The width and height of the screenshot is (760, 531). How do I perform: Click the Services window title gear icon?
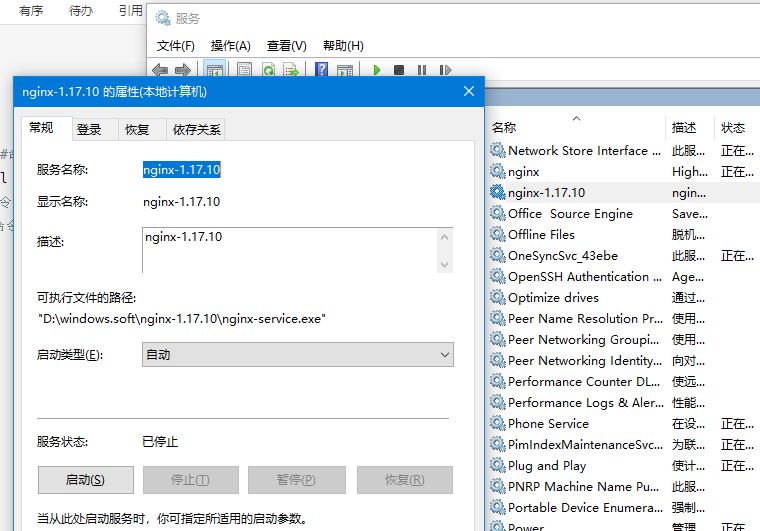163,18
